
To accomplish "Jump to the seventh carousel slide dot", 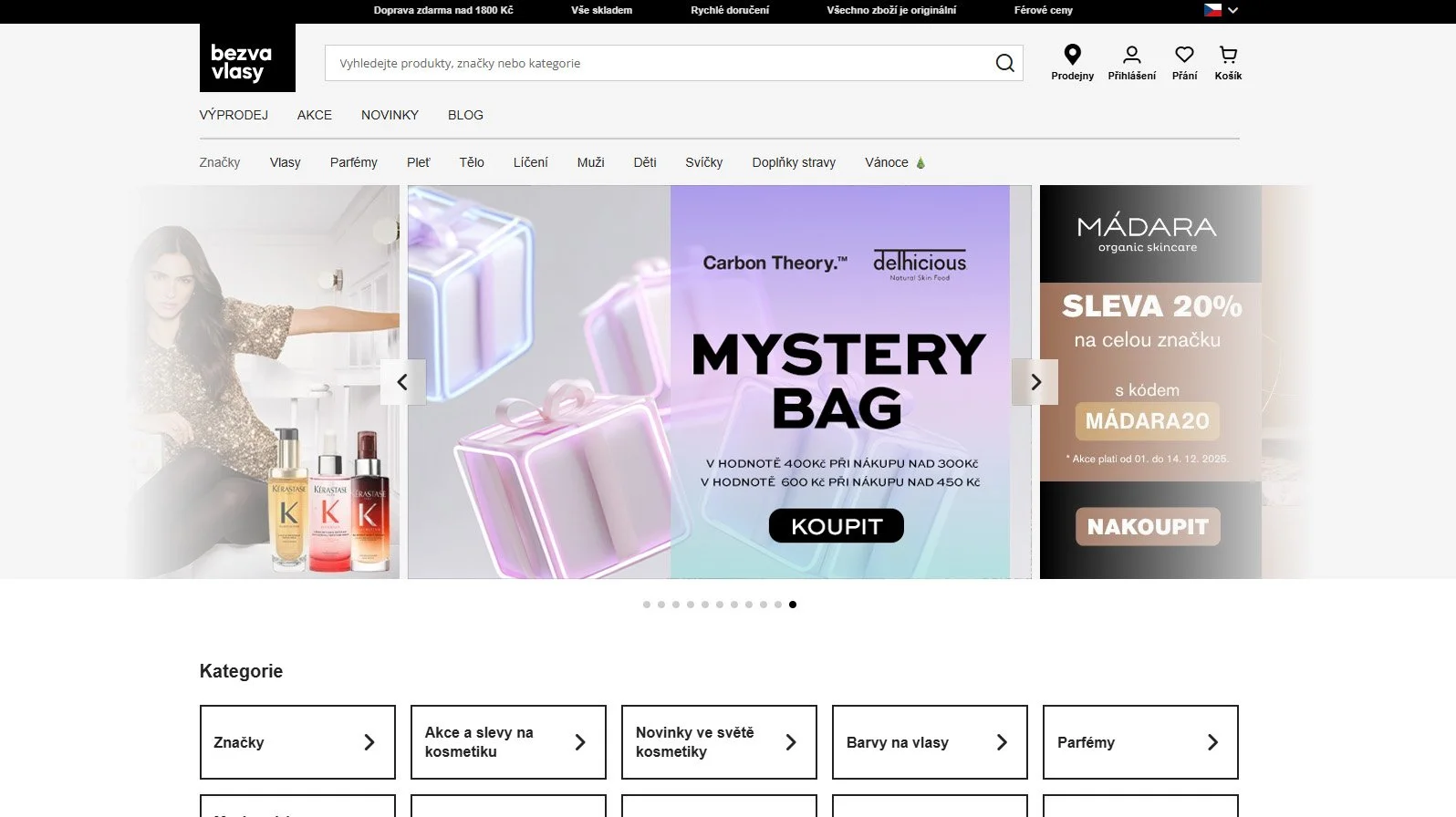I will click(734, 605).
